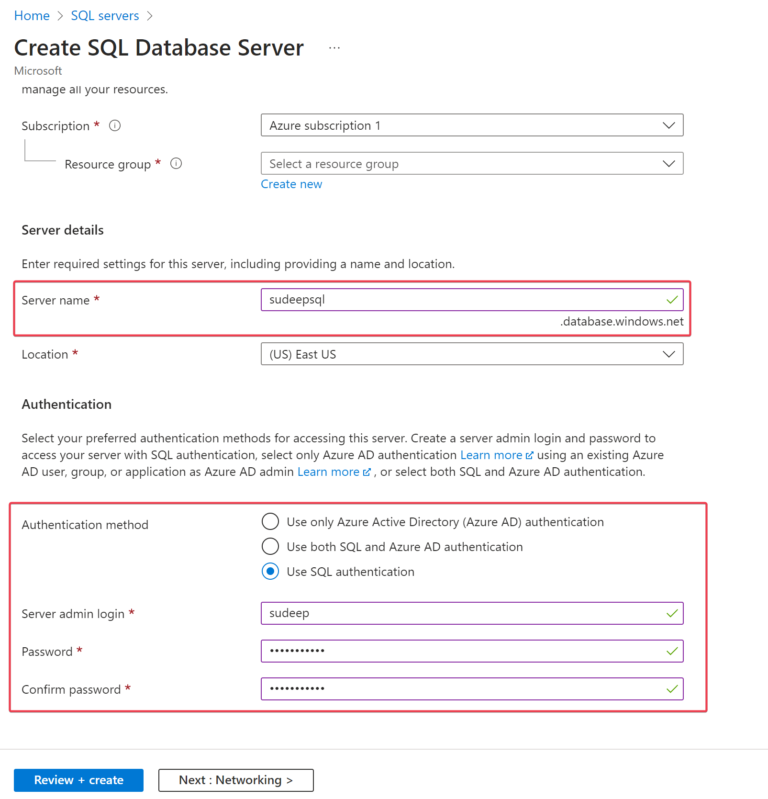This screenshot has height=799, width=768.
Task: Go to Home in the breadcrumb
Action: tap(32, 16)
